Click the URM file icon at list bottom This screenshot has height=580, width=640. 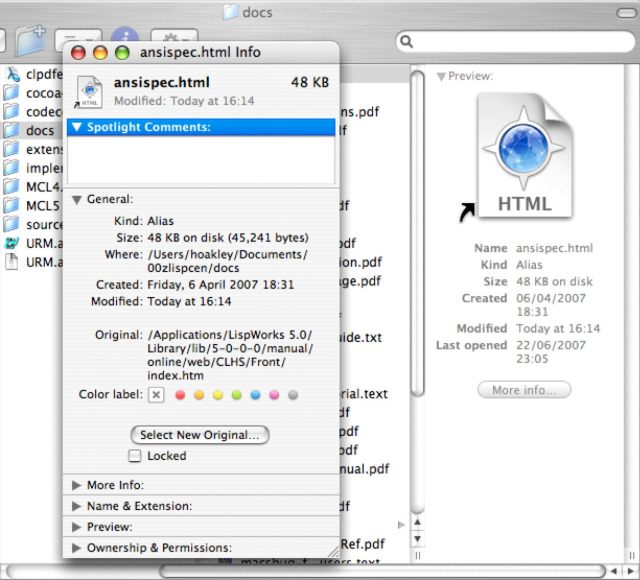tap(11, 262)
